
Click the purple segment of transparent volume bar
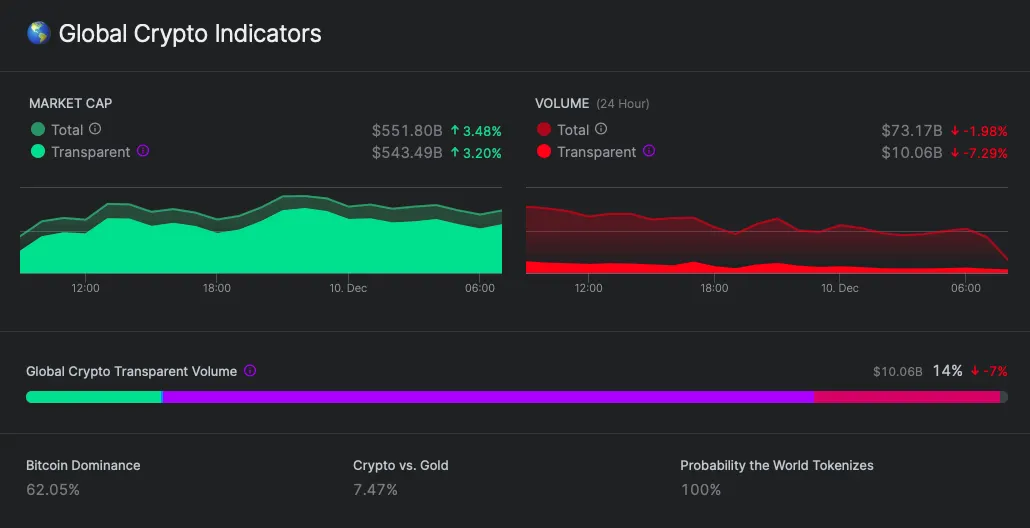[489, 397]
